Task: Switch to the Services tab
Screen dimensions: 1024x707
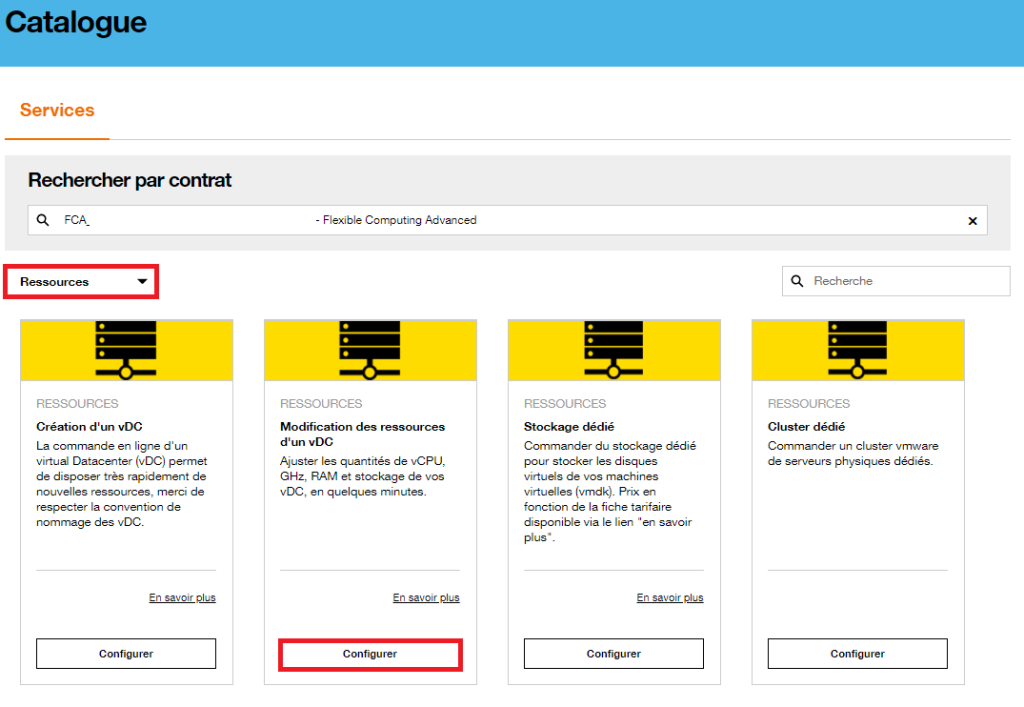Action: (x=57, y=110)
